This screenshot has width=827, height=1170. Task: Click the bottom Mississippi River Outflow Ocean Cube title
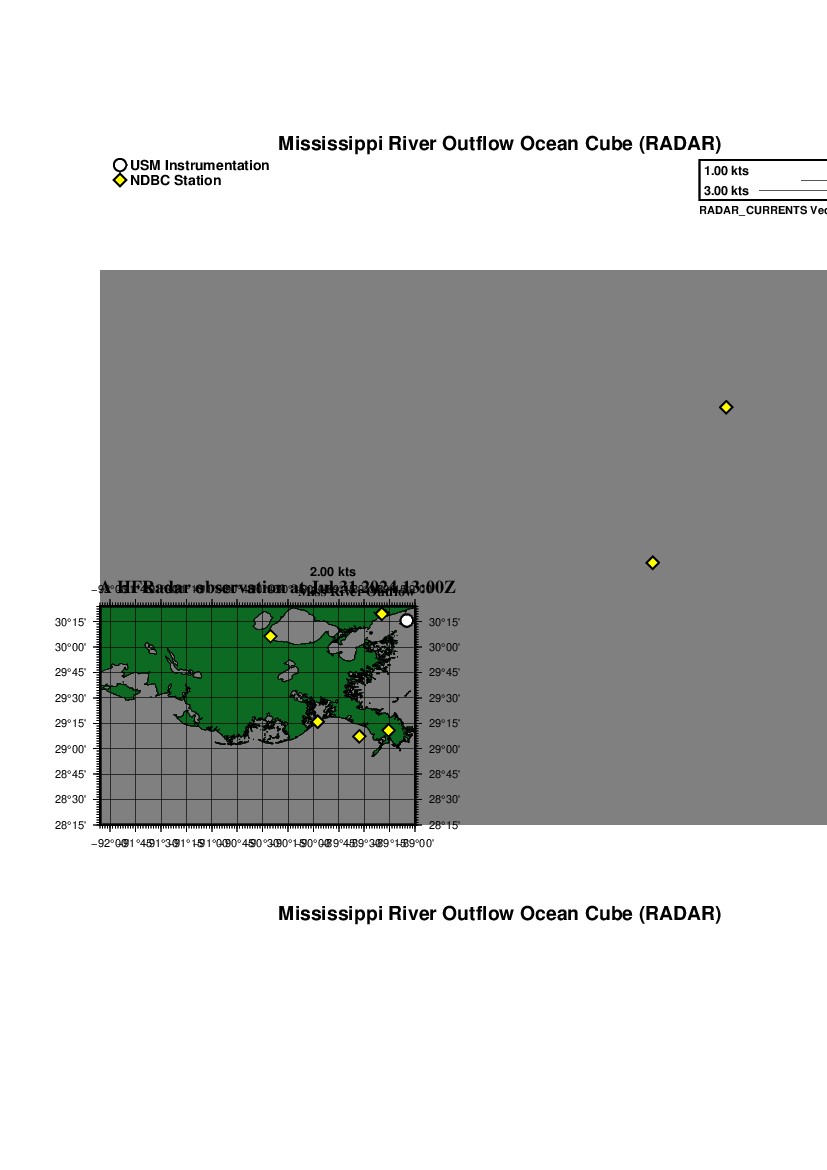[499, 914]
